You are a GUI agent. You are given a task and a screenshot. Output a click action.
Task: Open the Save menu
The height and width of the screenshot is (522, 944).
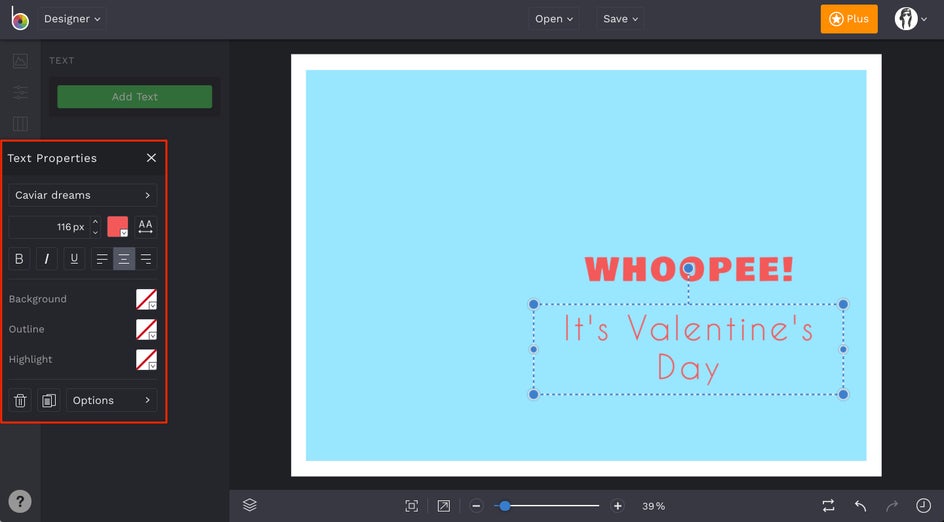tap(621, 19)
